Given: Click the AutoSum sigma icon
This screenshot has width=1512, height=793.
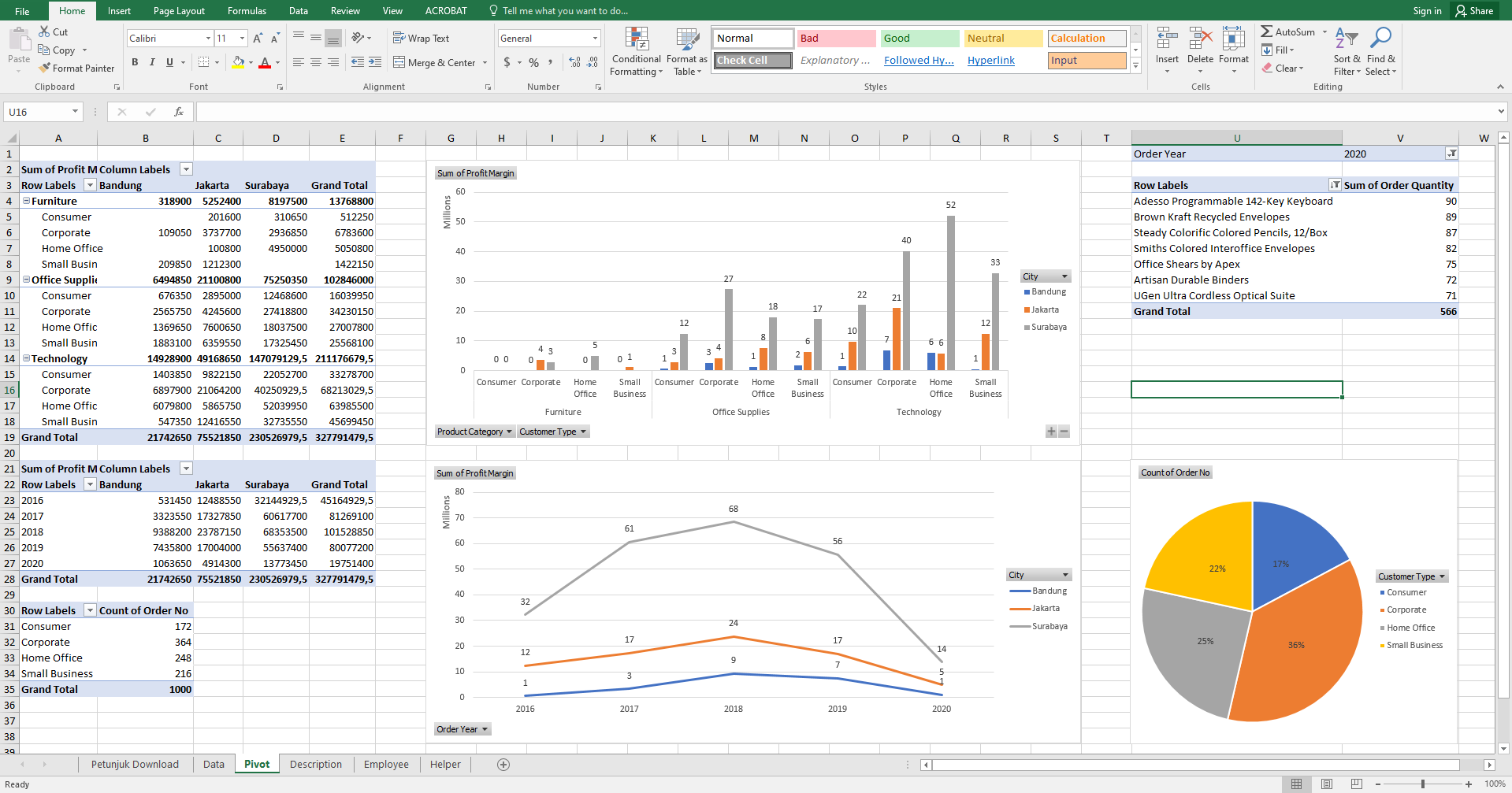Looking at the screenshot, I should click(1266, 32).
